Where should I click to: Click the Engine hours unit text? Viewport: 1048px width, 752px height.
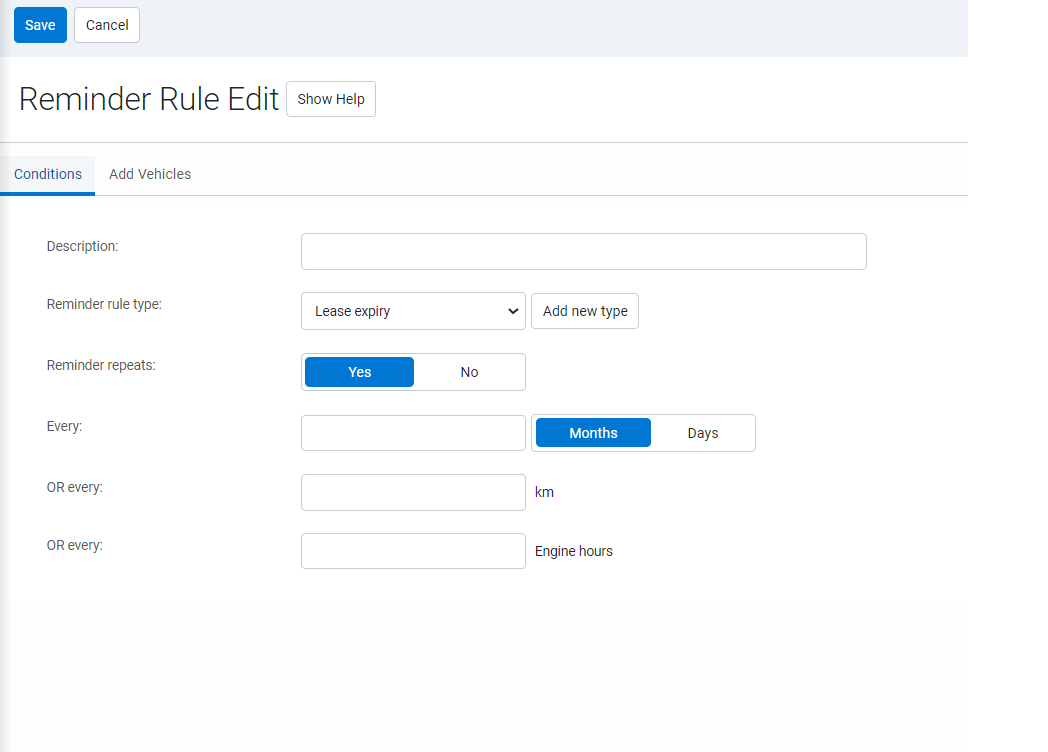pos(573,551)
